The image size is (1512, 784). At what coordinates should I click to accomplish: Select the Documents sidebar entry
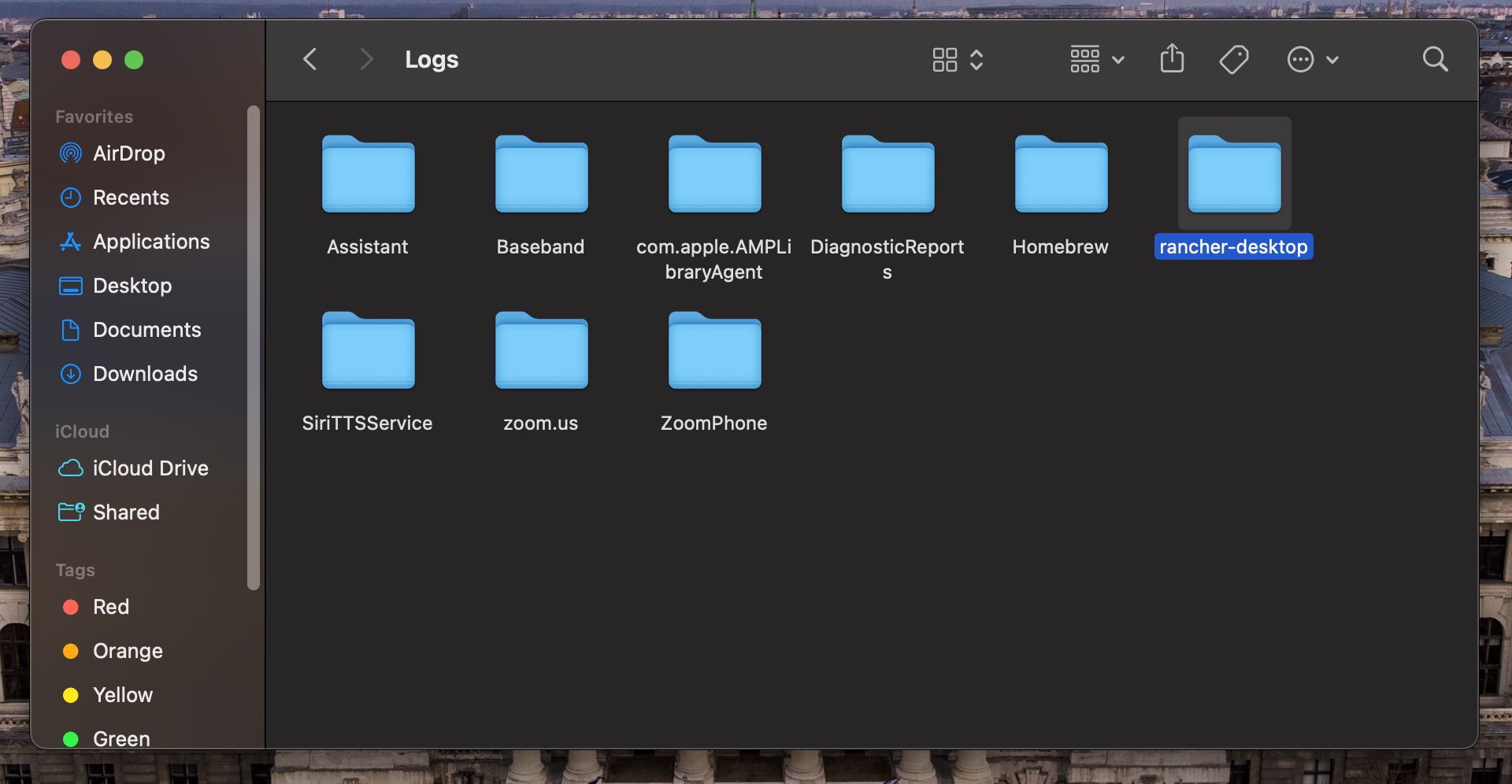point(147,329)
